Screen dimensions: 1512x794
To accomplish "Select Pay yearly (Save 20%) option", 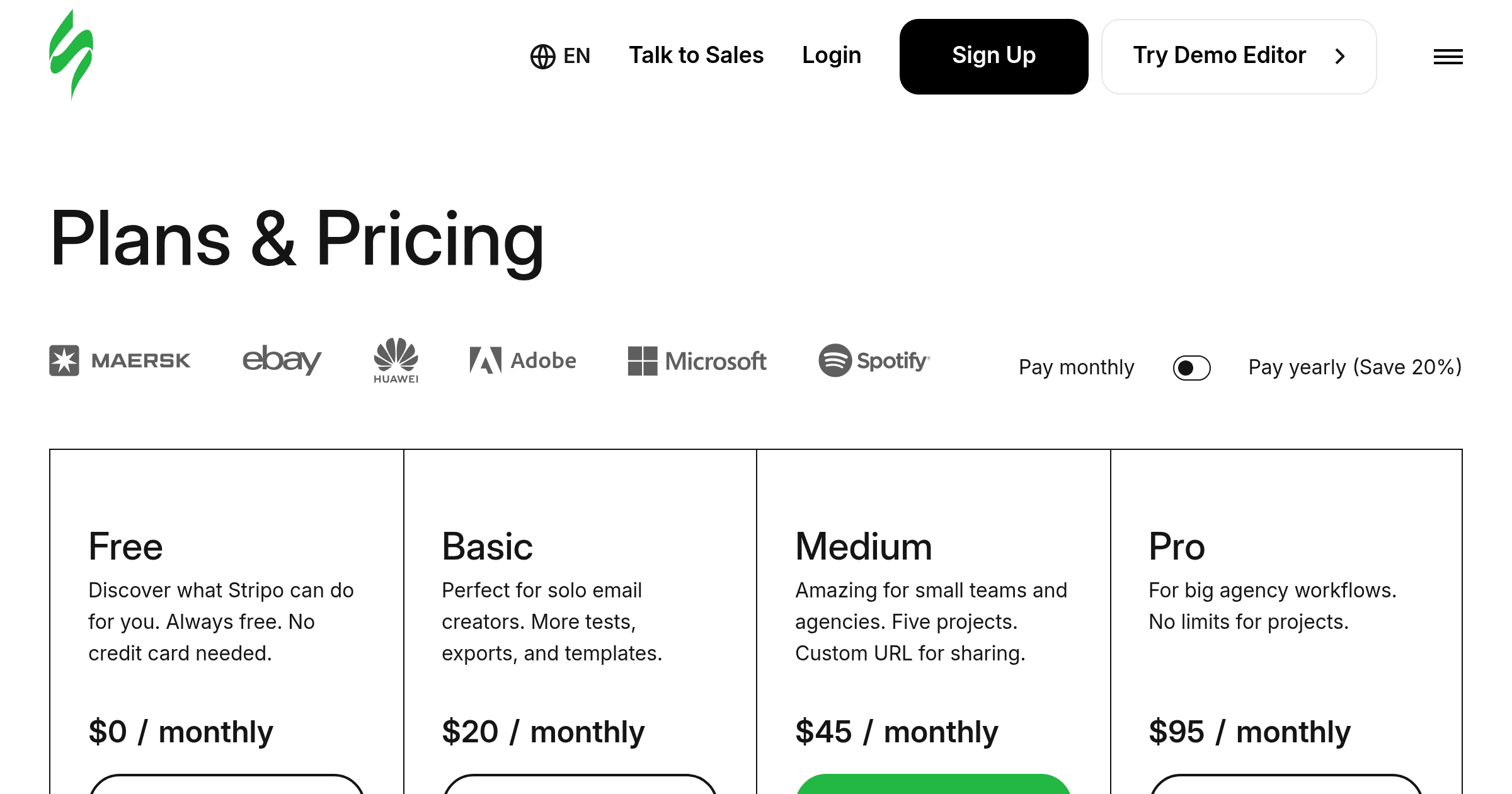I will 1355,367.
